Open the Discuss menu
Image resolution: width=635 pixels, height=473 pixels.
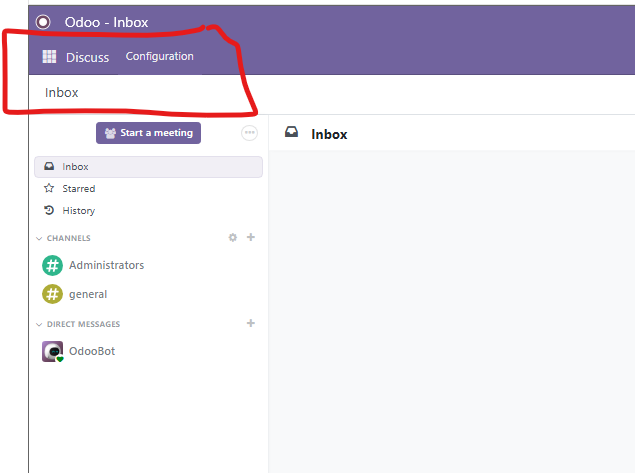pos(87,57)
